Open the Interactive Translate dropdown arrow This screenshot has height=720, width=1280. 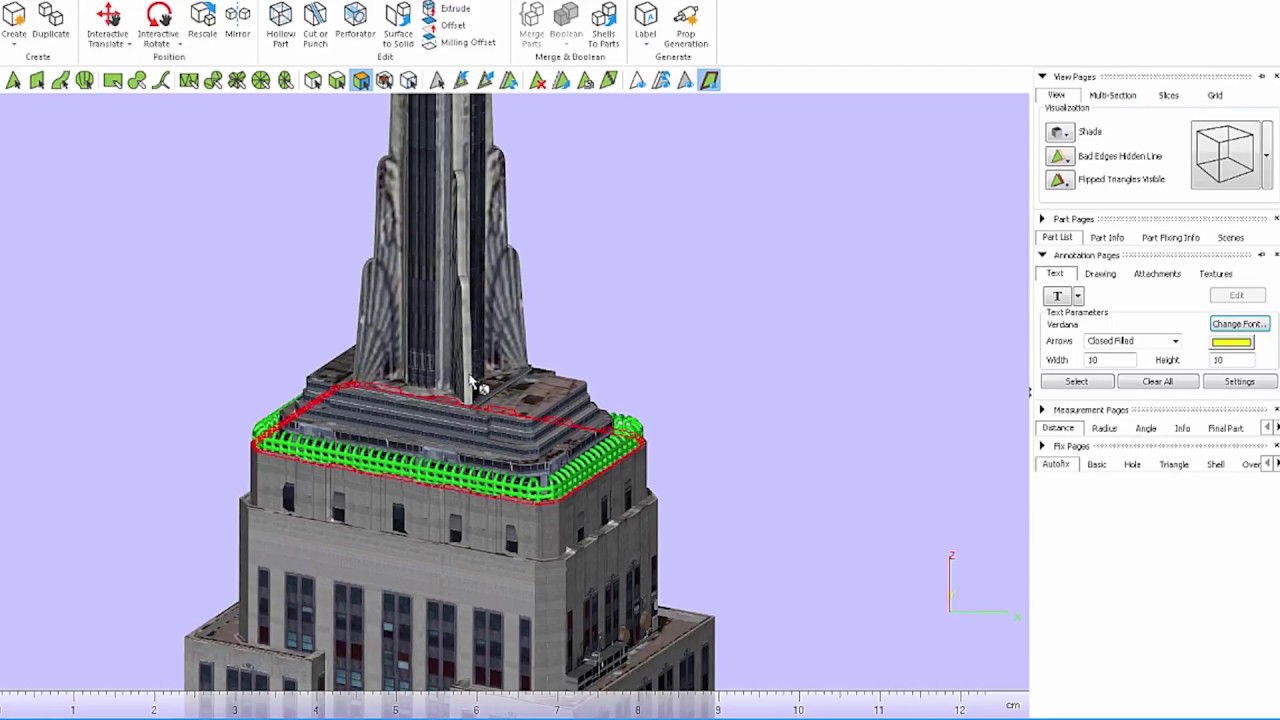(x=129, y=44)
